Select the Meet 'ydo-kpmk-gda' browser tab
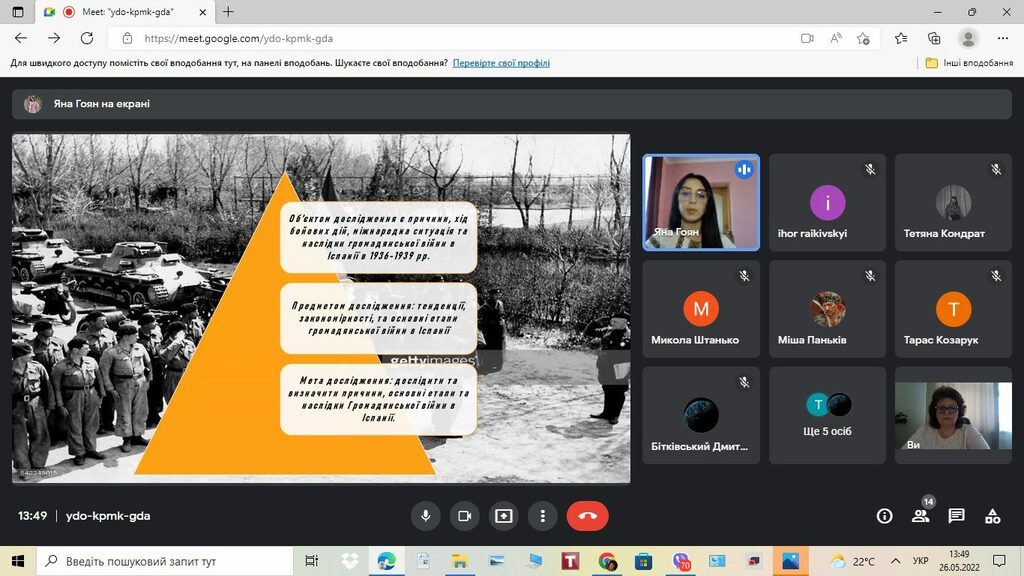The image size is (1024, 576). [x=125, y=12]
